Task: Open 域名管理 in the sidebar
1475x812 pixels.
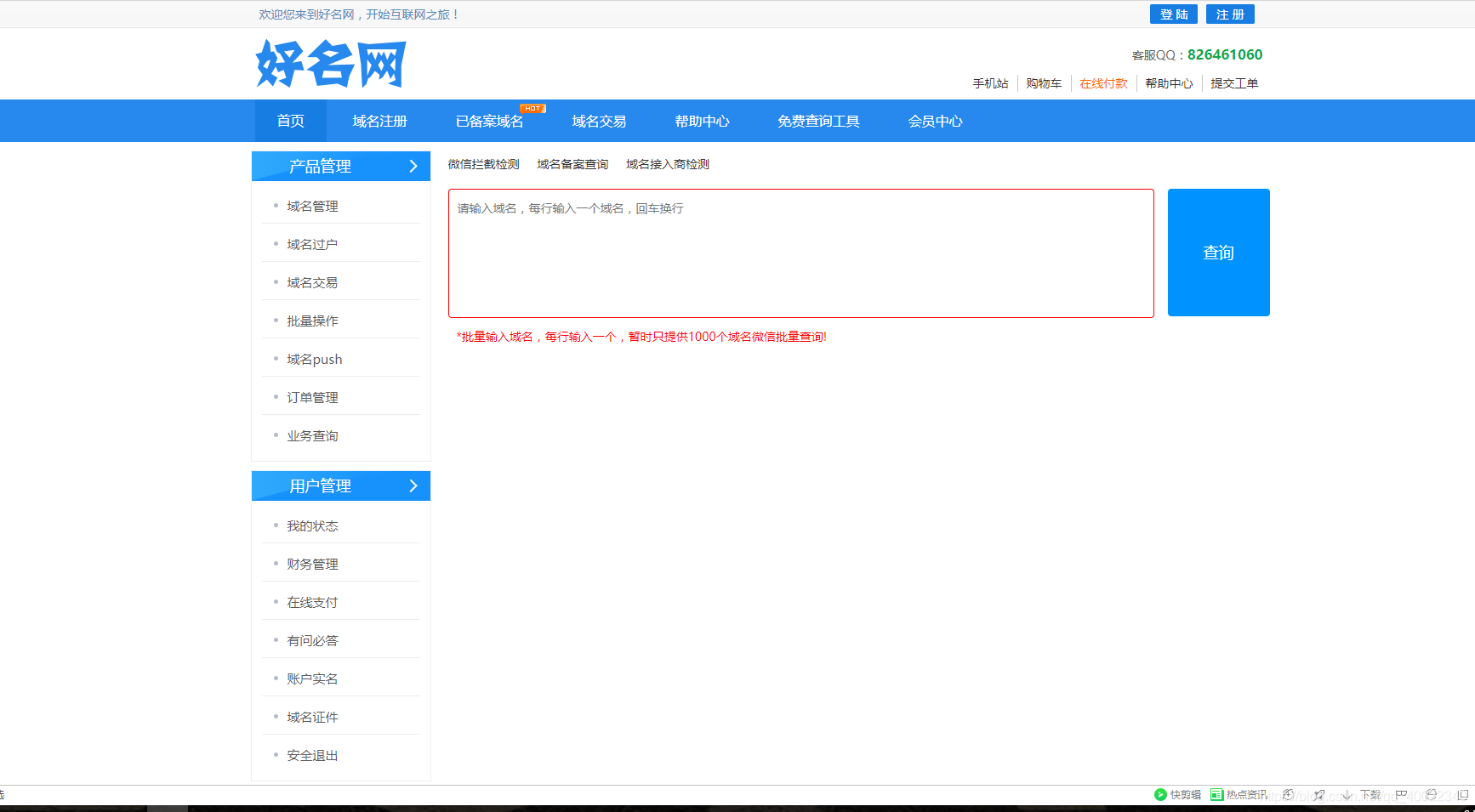Action: point(312,207)
